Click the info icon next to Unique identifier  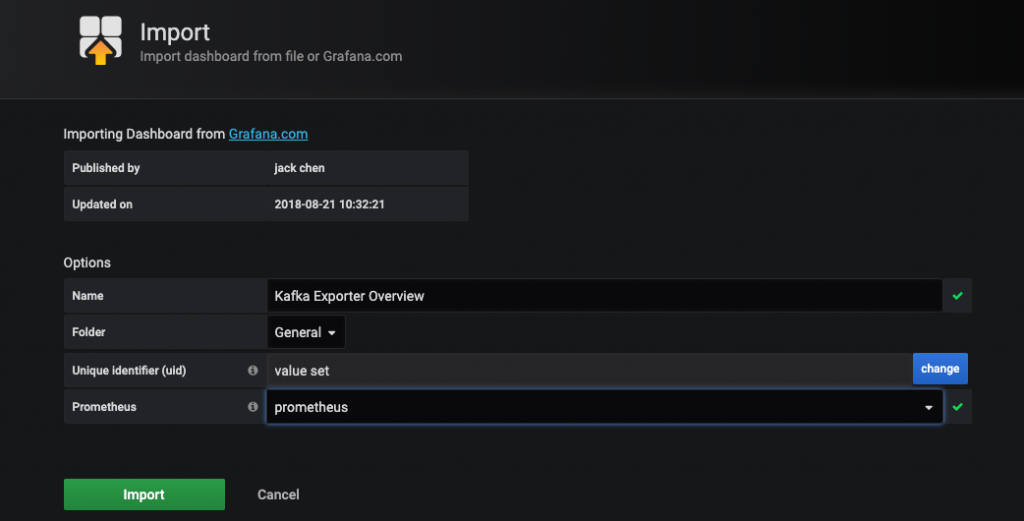tap(253, 370)
